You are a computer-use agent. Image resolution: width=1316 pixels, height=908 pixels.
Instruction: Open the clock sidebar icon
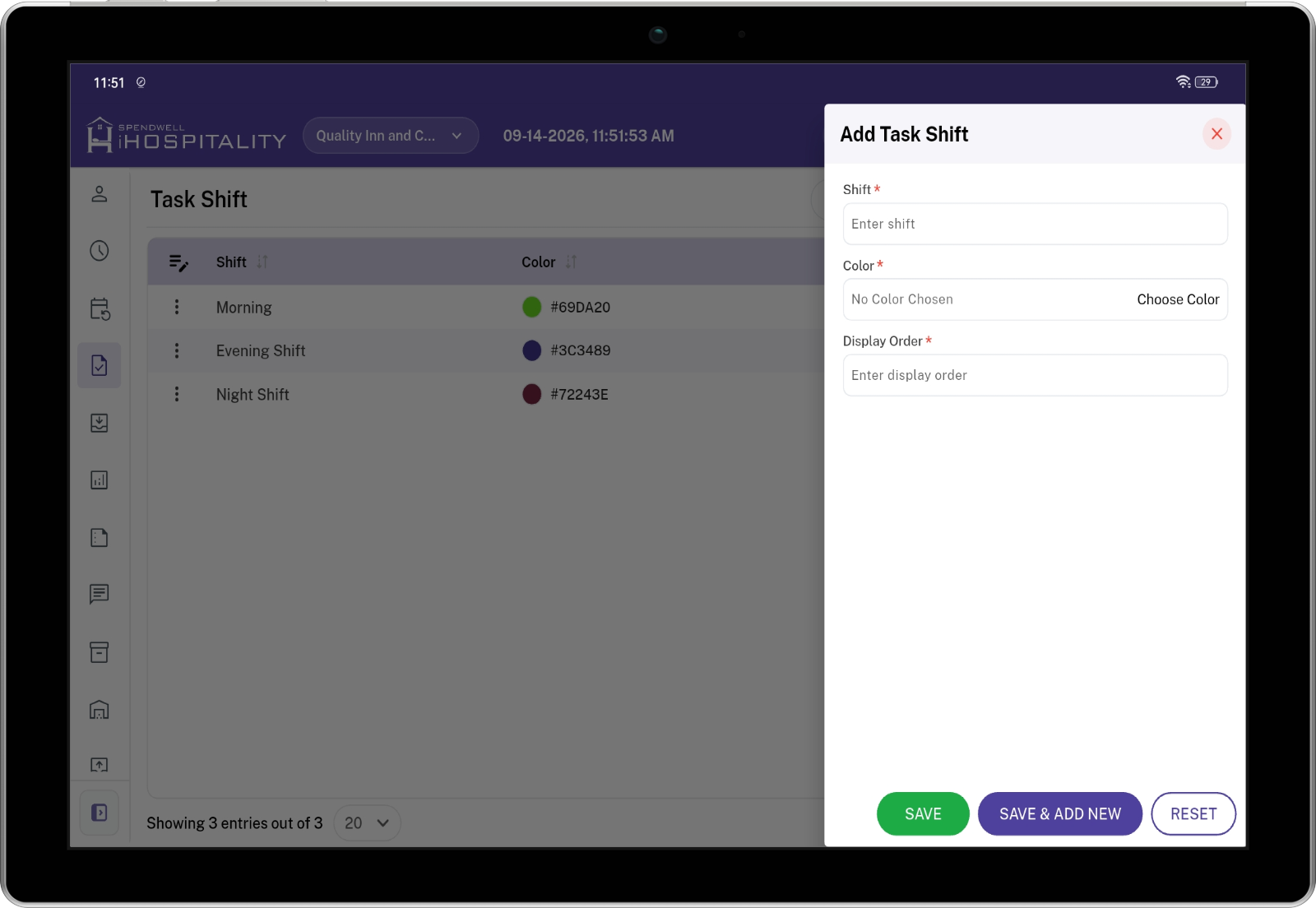100,251
